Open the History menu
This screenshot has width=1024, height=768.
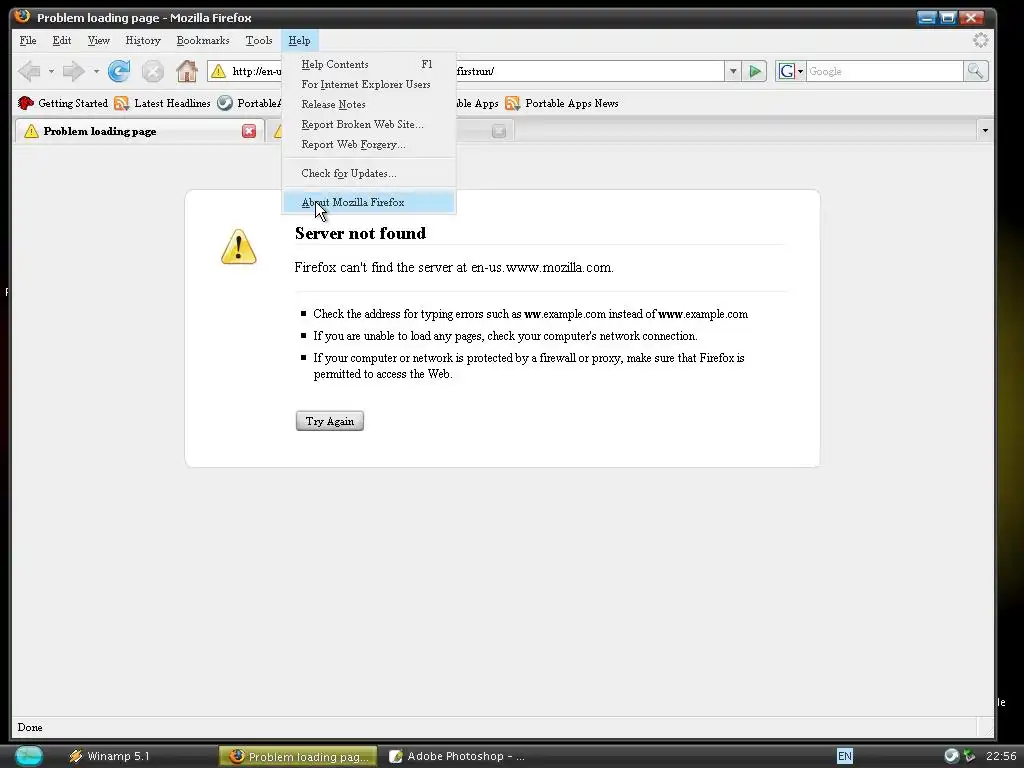tap(143, 40)
